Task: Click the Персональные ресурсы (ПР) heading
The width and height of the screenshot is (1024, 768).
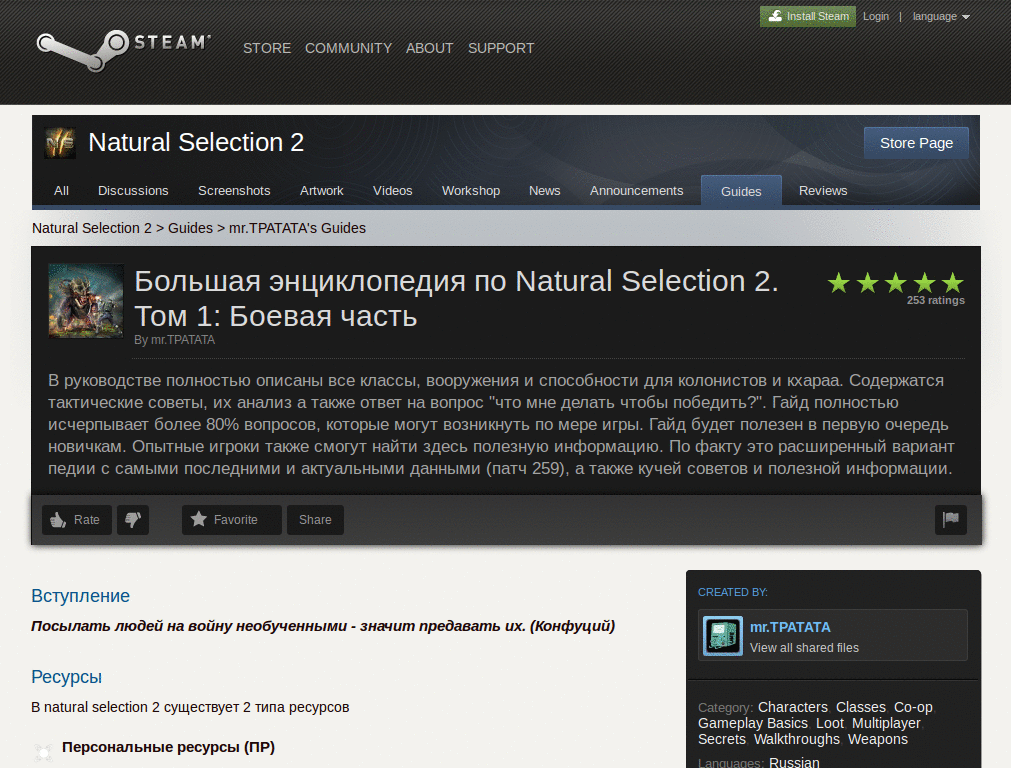Action: tap(168, 746)
